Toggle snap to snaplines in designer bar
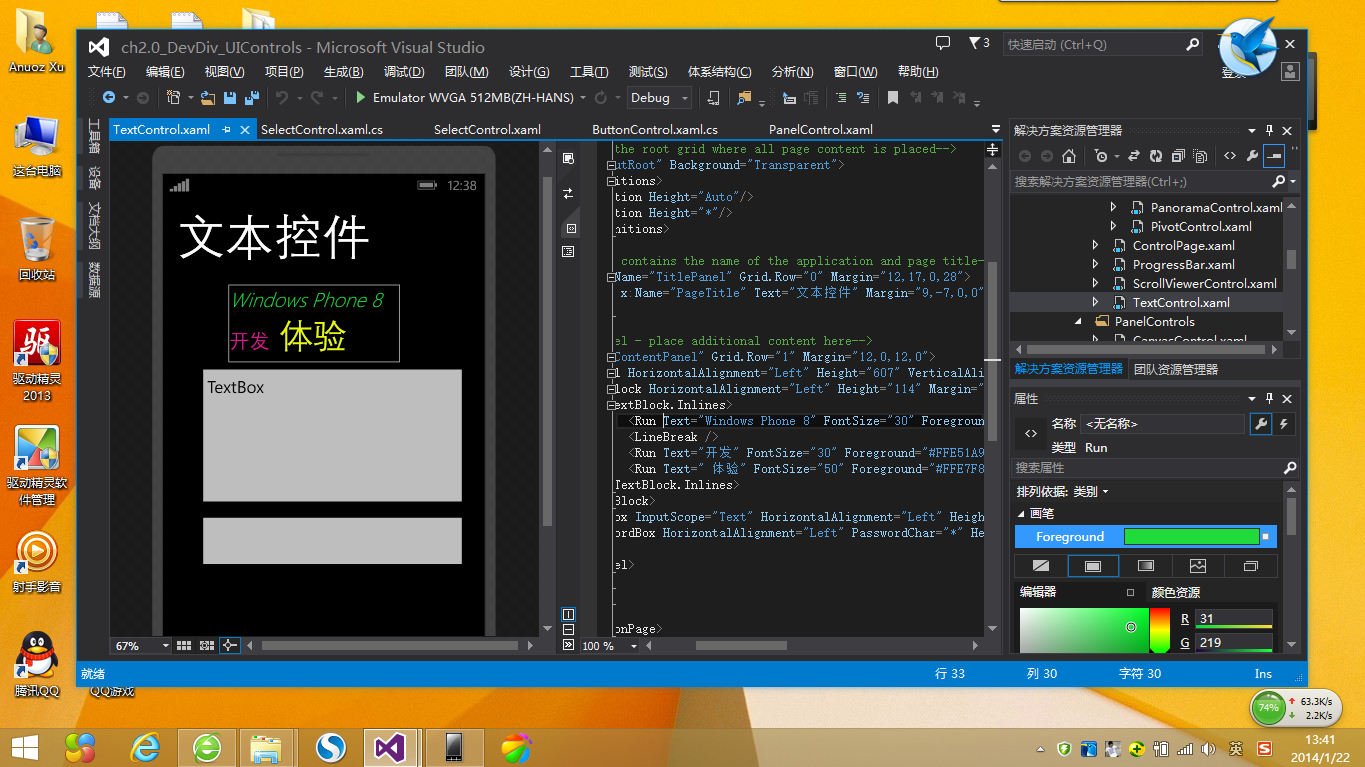 (x=229, y=646)
